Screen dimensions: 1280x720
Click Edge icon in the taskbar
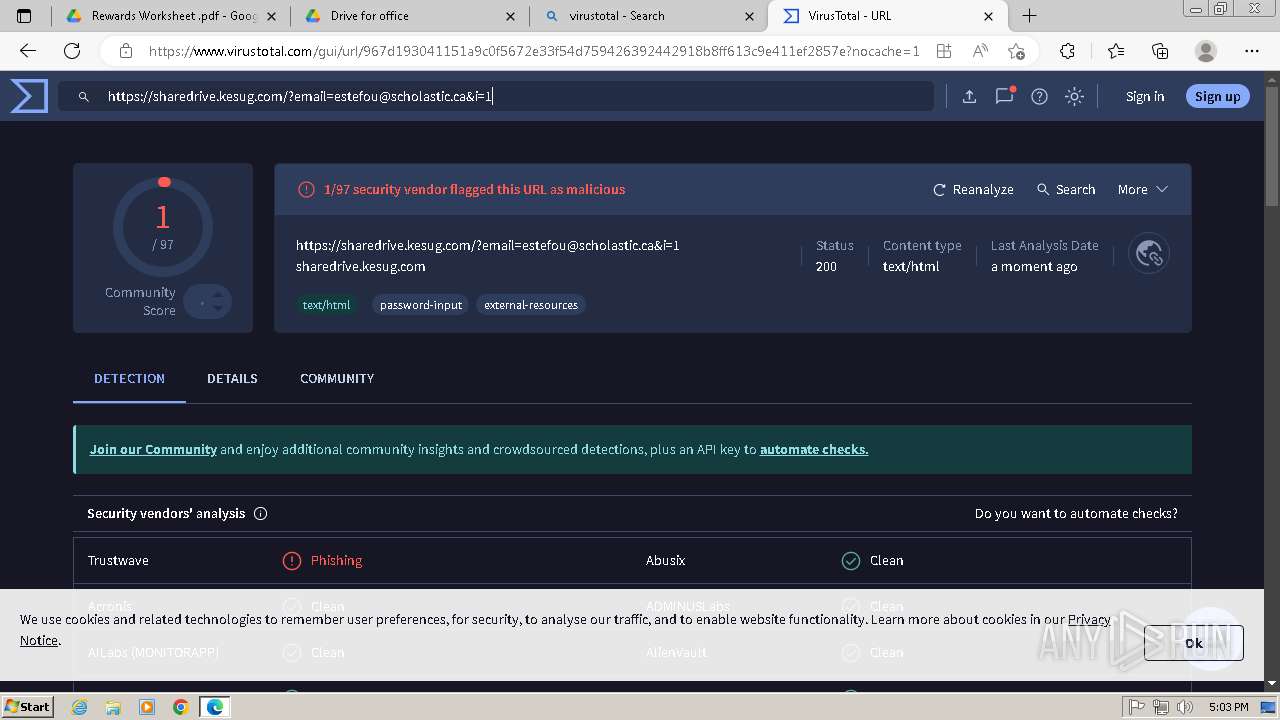pyautogui.click(x=215, y=707)
